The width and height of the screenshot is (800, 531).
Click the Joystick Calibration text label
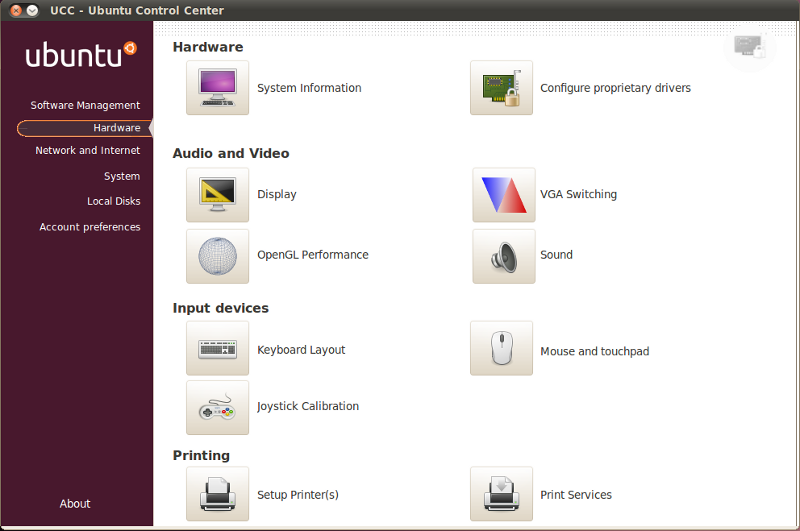pos(308,406)
